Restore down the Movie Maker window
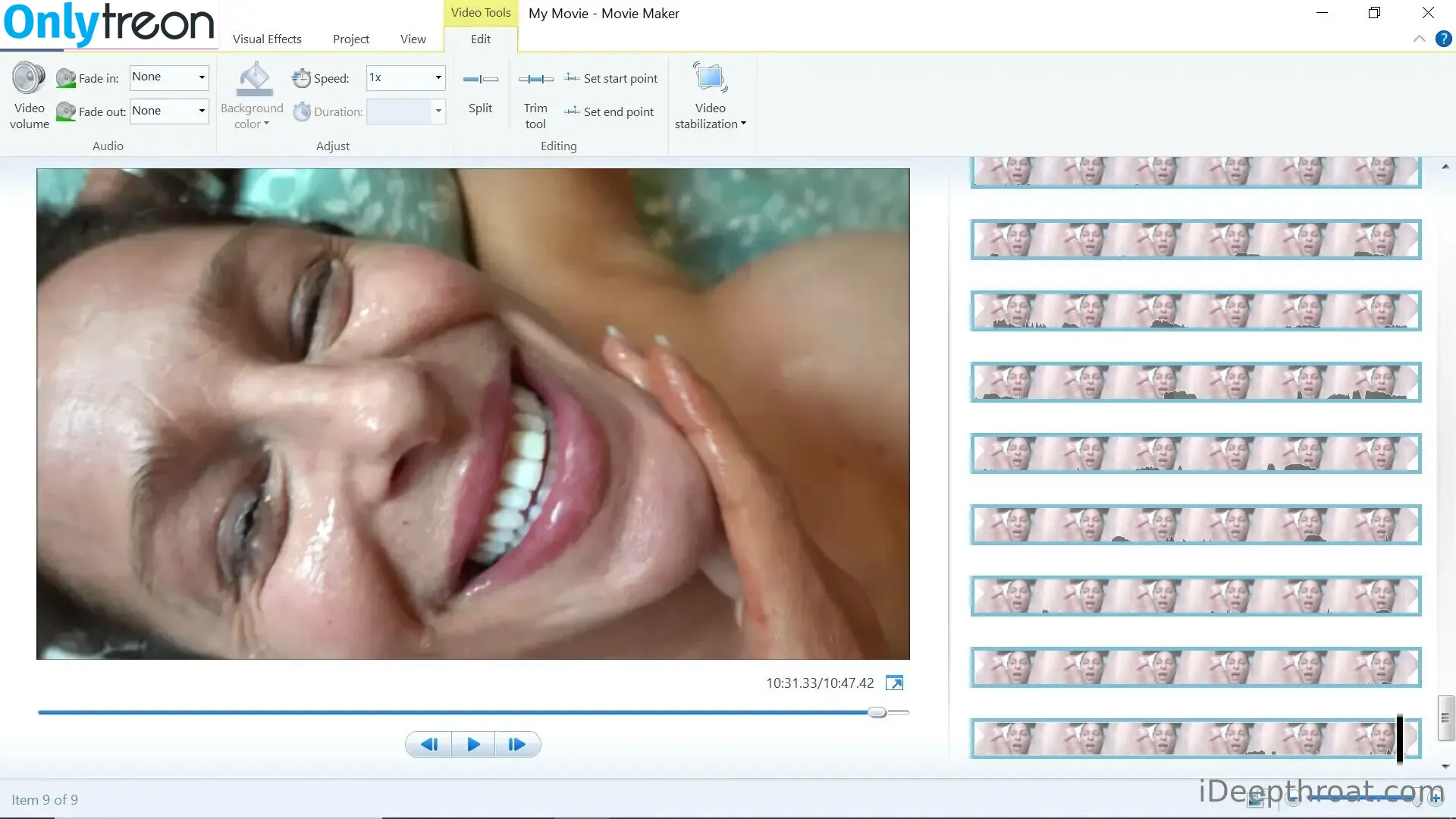This screenshot has height=819, width=1456. 1374,13
